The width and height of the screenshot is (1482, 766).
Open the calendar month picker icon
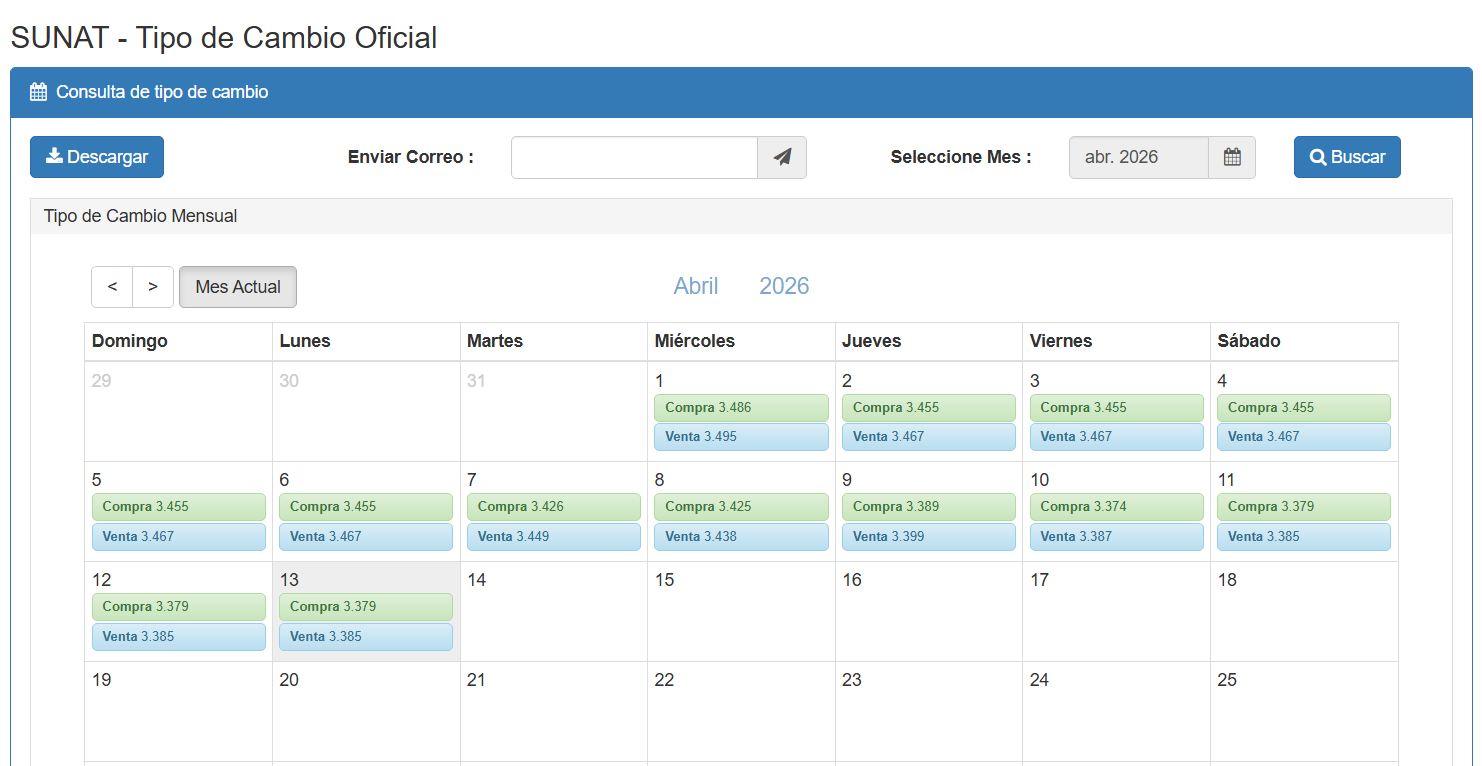(1232, 157)
